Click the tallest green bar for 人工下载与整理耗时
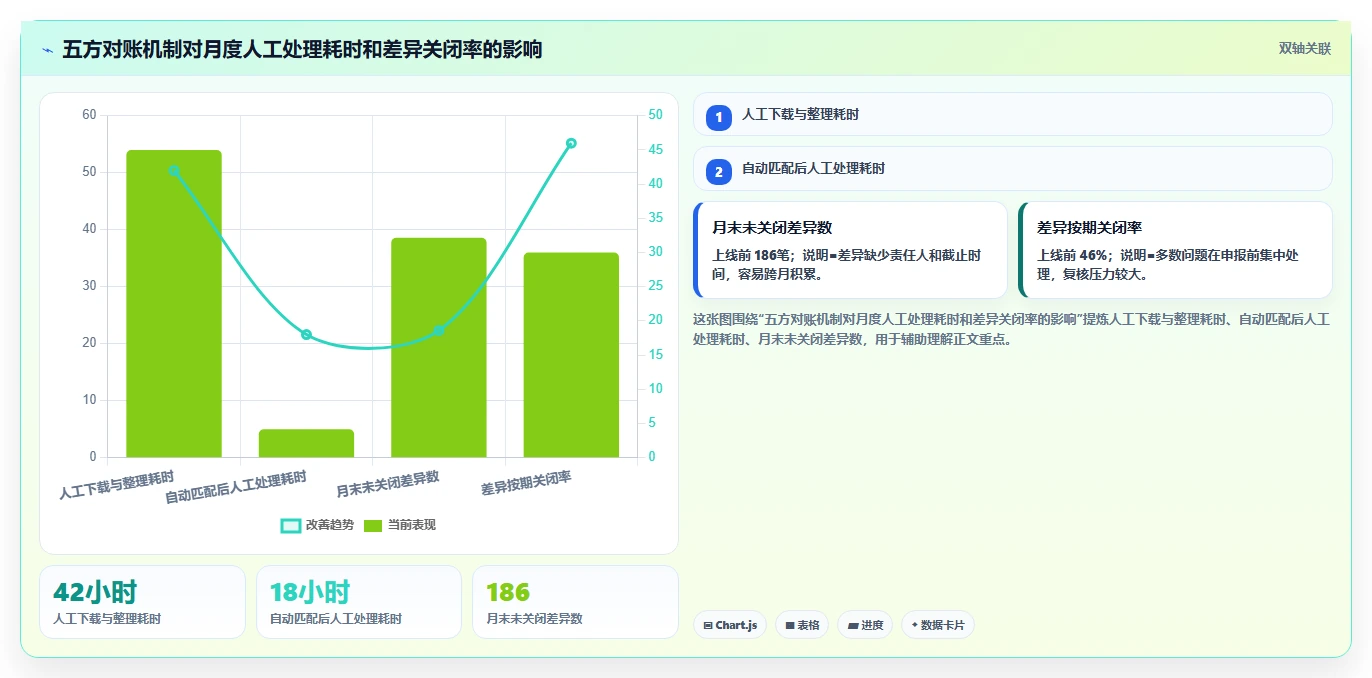1372x678 pixels. click(174, 304)
